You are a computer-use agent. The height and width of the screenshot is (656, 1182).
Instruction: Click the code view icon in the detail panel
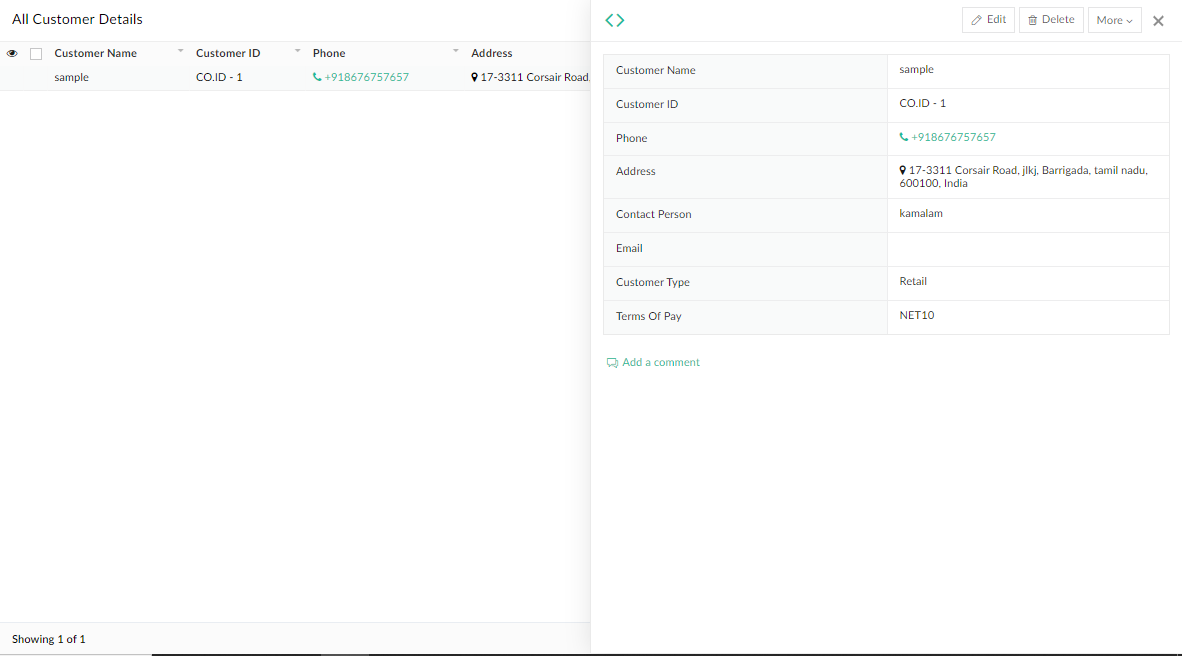coord(614,19)
